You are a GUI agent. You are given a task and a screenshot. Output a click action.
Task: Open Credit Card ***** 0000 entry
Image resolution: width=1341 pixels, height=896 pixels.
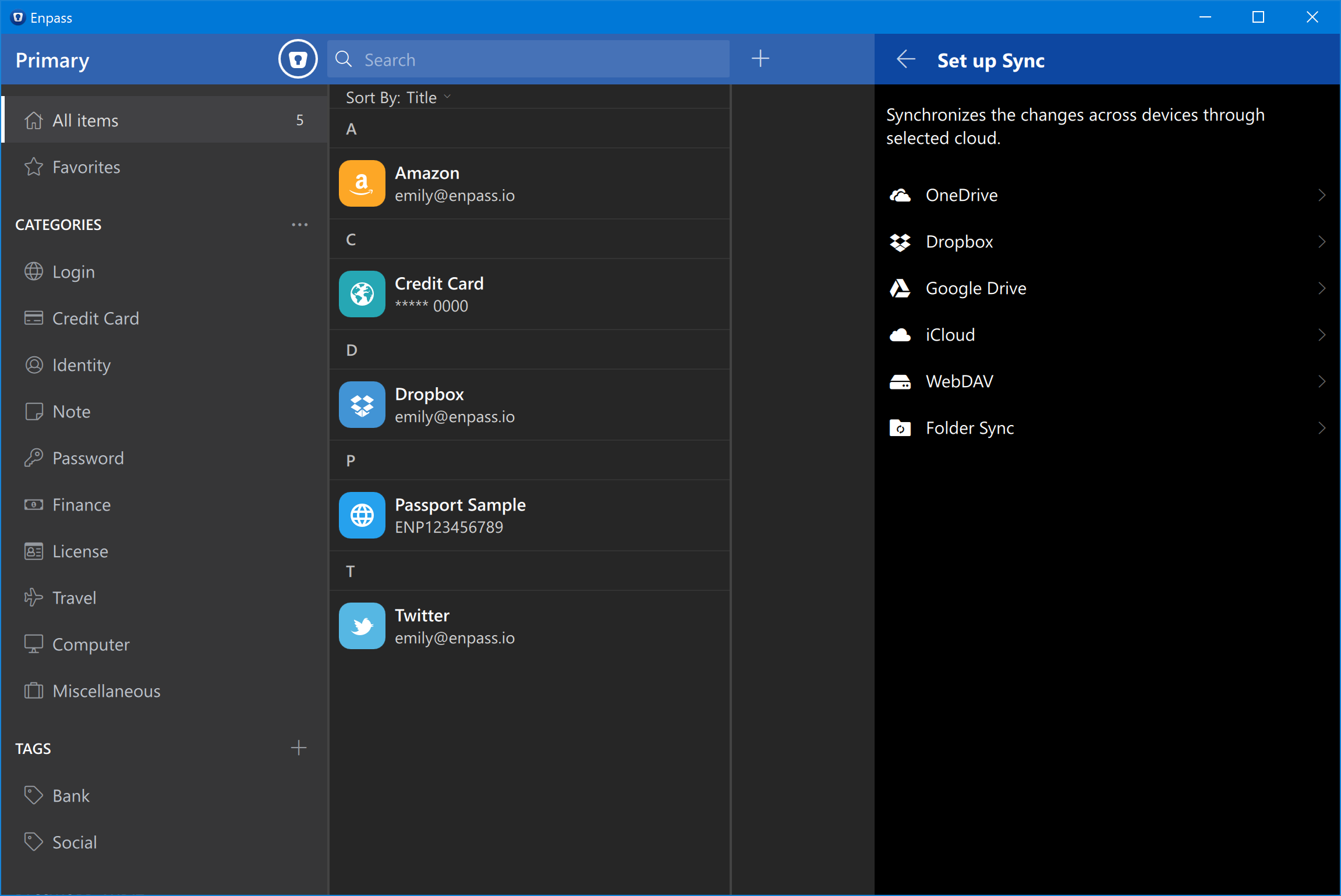529,294
